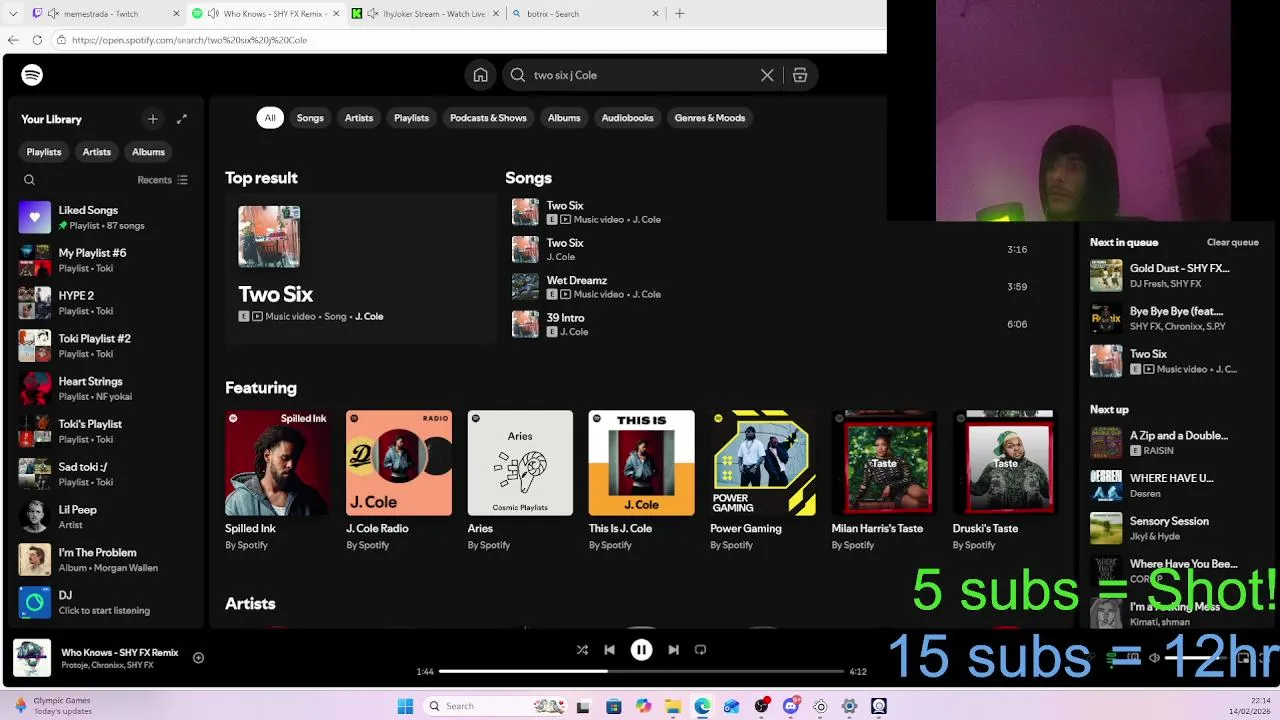Pause playback with center button

[x=641, y=650]
